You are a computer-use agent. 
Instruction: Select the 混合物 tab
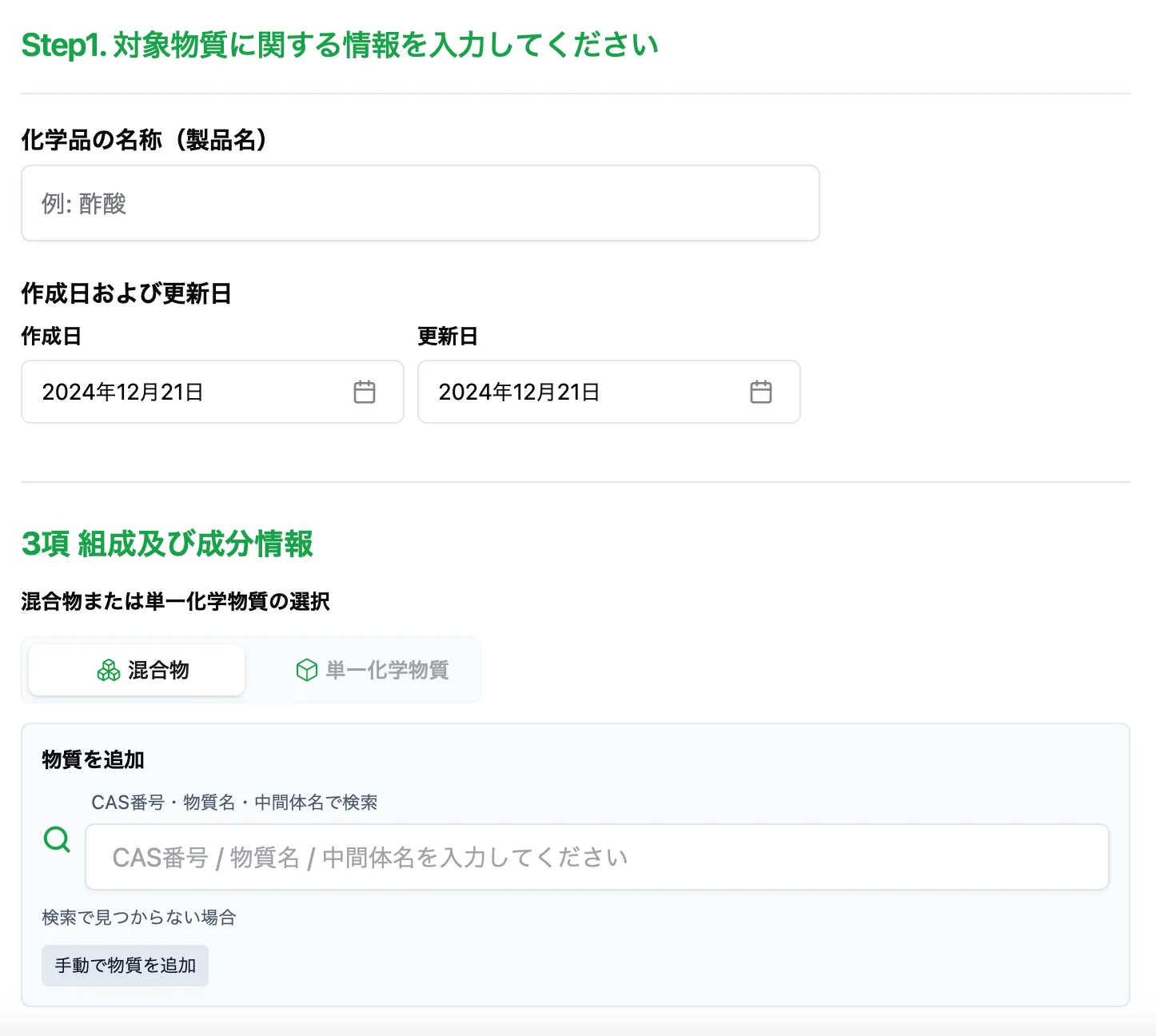pyautogui.click(x=137, y=670)
